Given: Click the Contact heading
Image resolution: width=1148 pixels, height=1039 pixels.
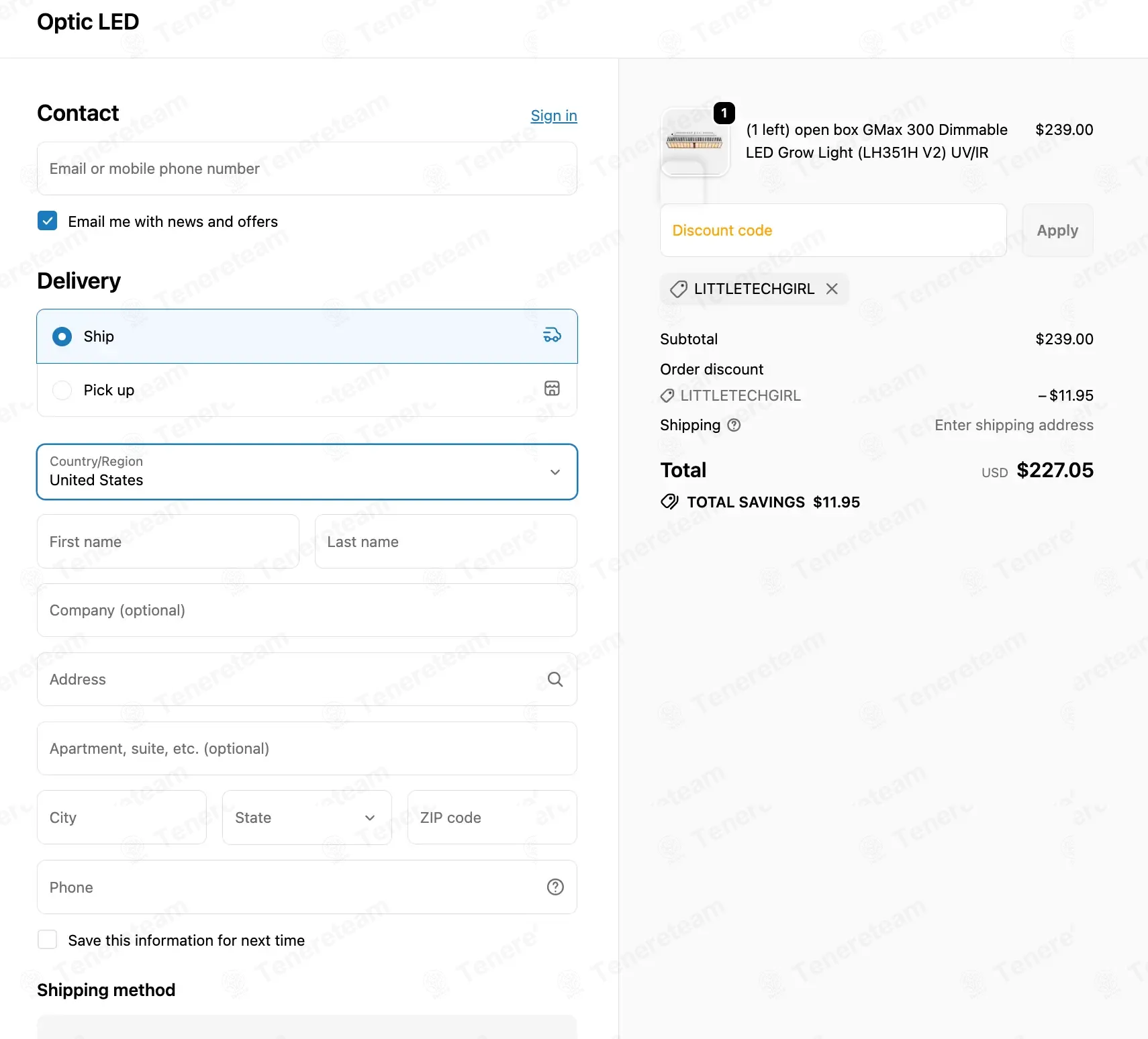Looking at the screenshot, I should [78, 113].
